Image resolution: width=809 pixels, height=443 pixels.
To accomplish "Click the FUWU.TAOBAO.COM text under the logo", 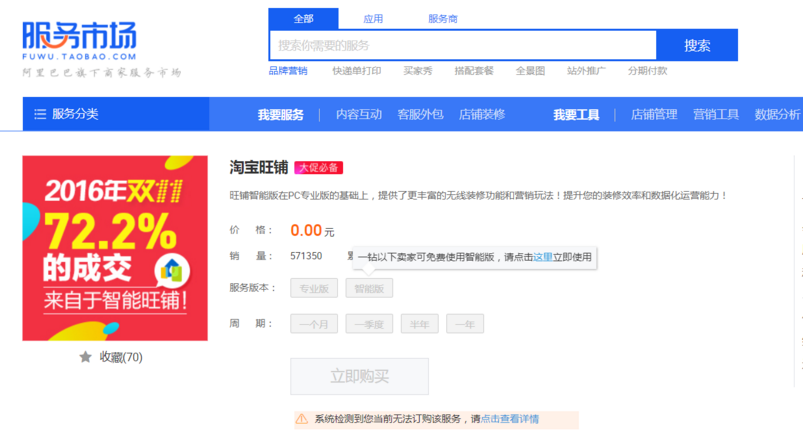I will tap(79, 56).
